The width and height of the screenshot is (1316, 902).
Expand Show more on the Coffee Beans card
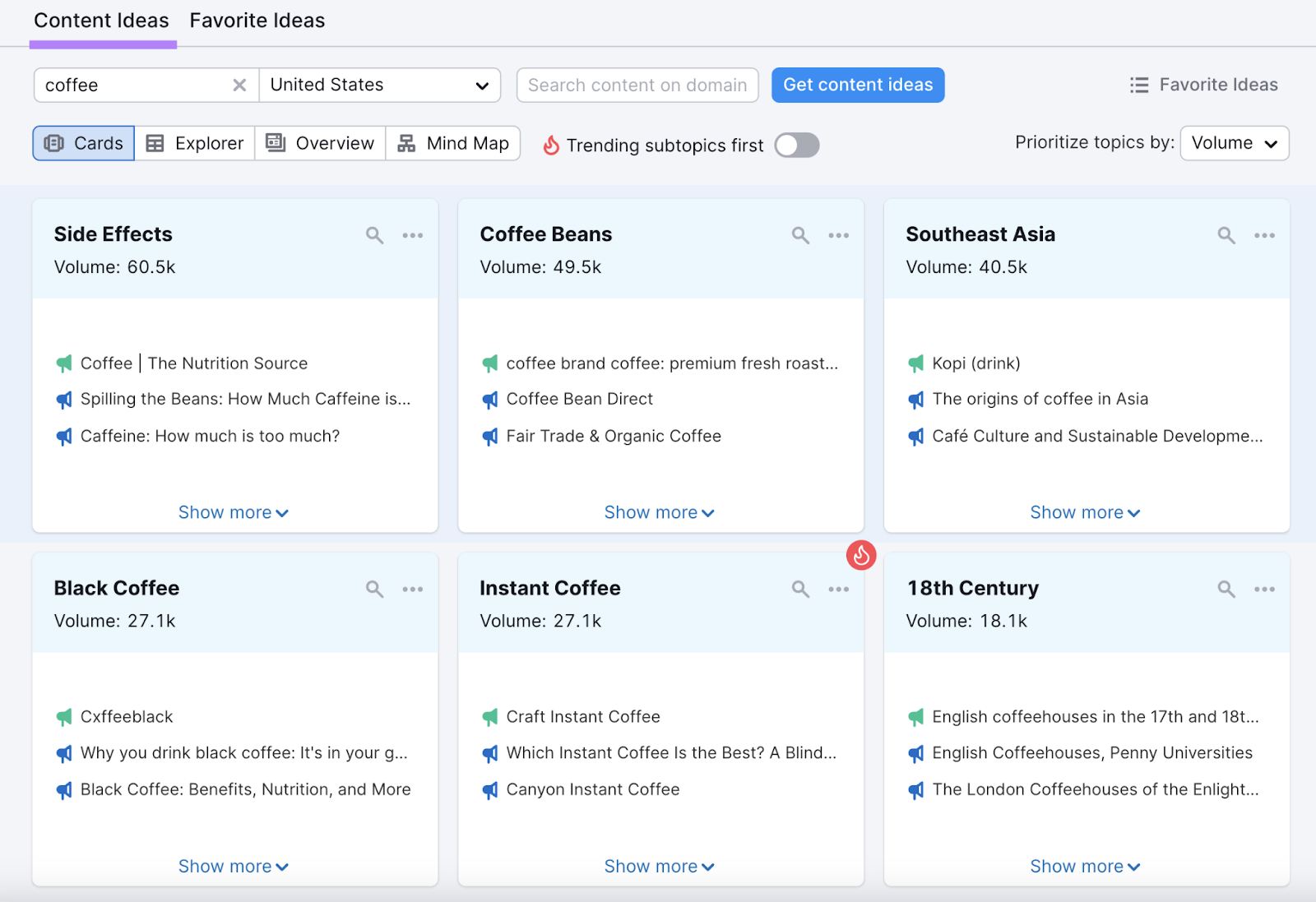coord(660,511)
